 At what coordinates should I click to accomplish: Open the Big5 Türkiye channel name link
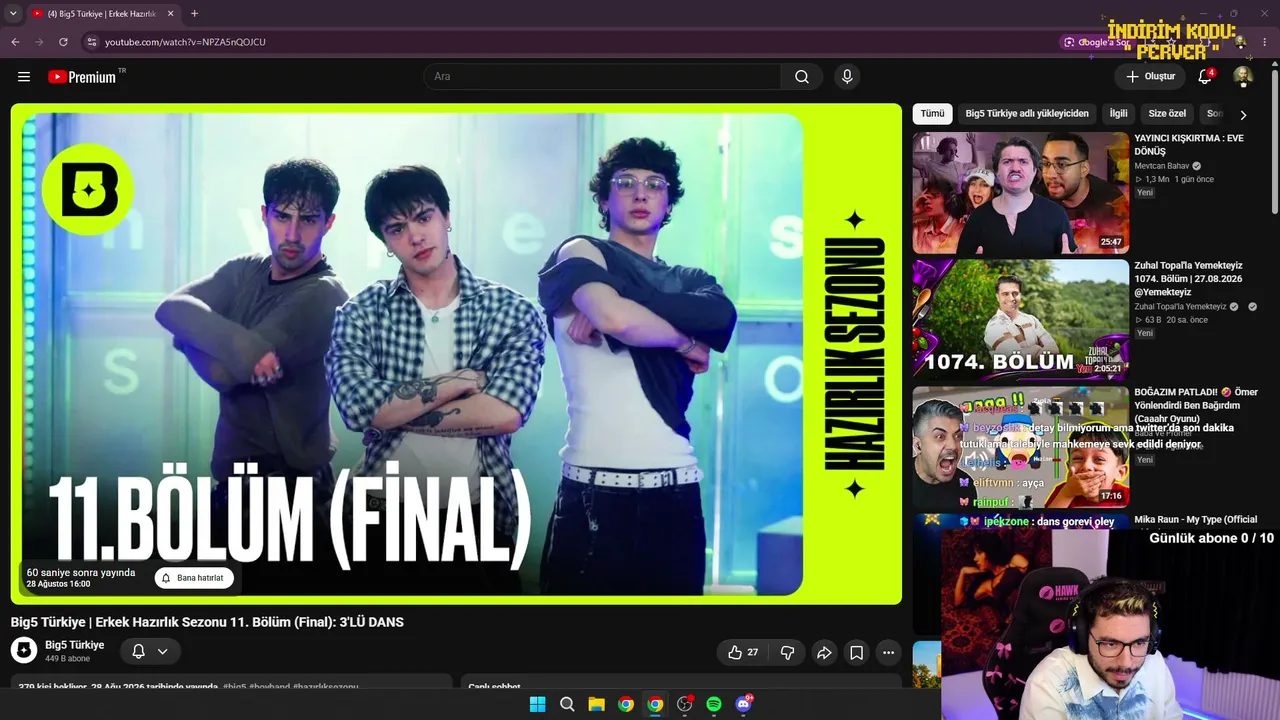75,645
